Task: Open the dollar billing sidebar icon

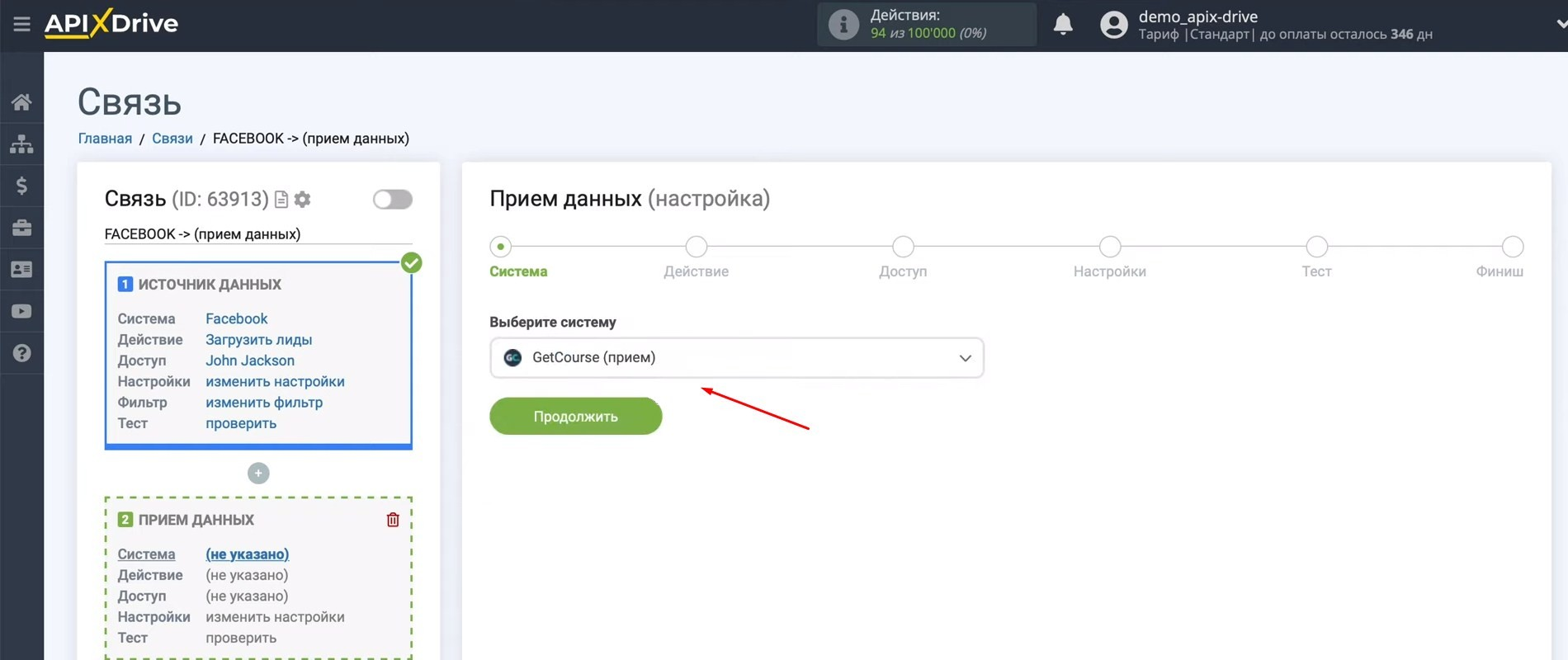Action: (21, 186)
